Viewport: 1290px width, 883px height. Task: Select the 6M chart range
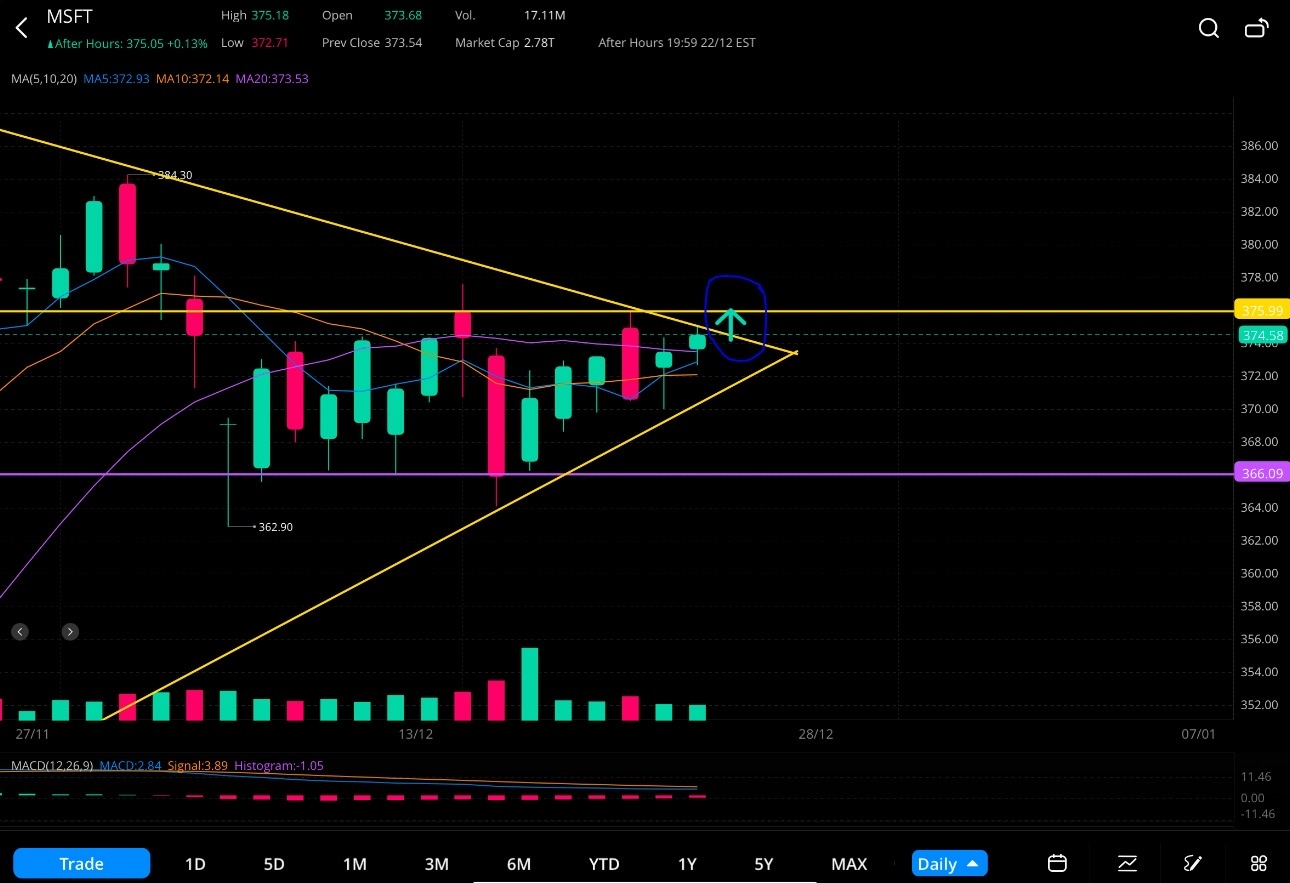[x=518, y=864]
